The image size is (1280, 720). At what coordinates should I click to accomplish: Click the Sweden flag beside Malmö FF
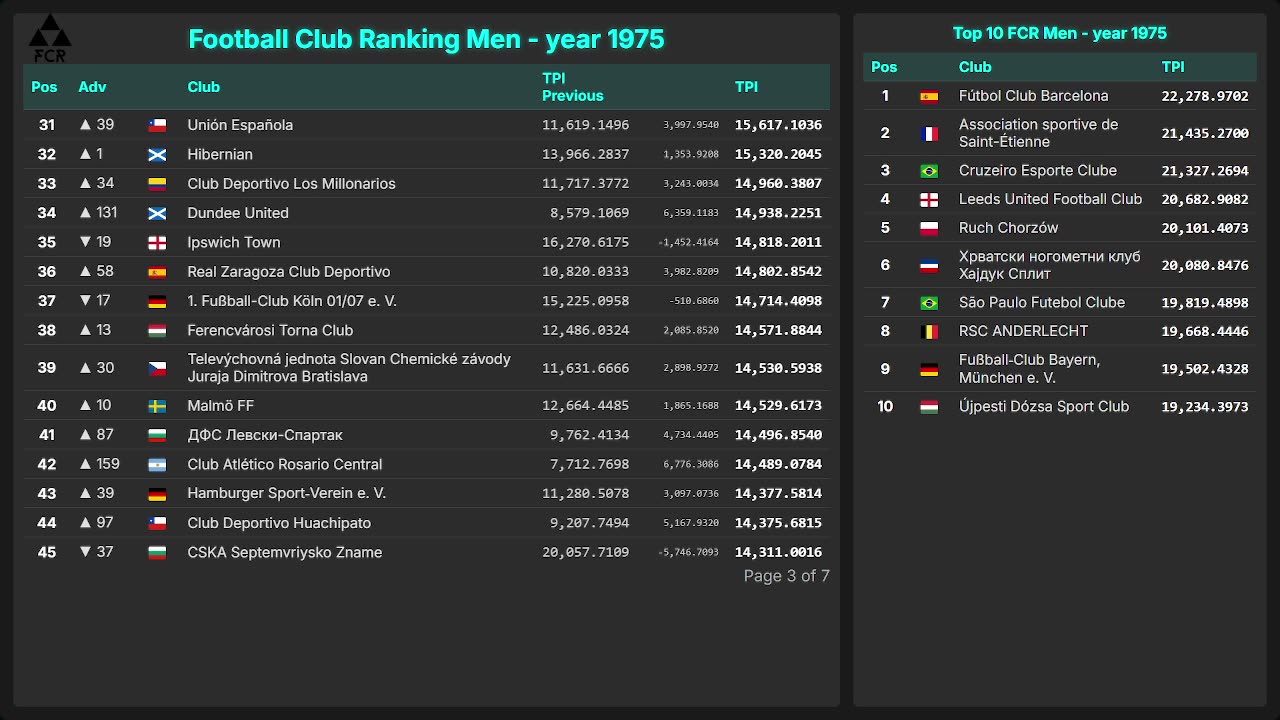coord(157,406)
